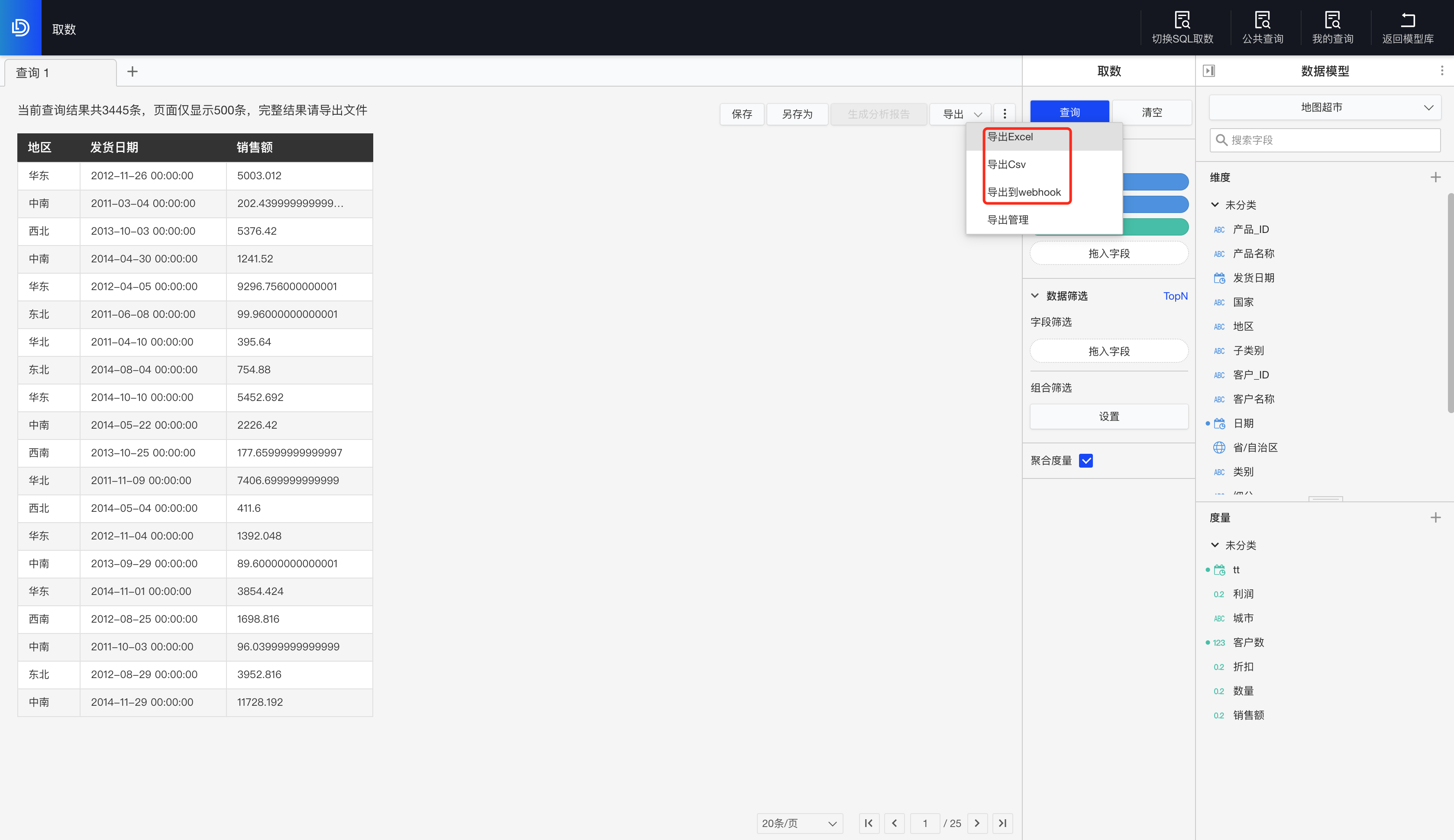Click the cell 2012-11-26 00:00:00
This screenshot has height=840, width=1454.
tap(153, 176)
